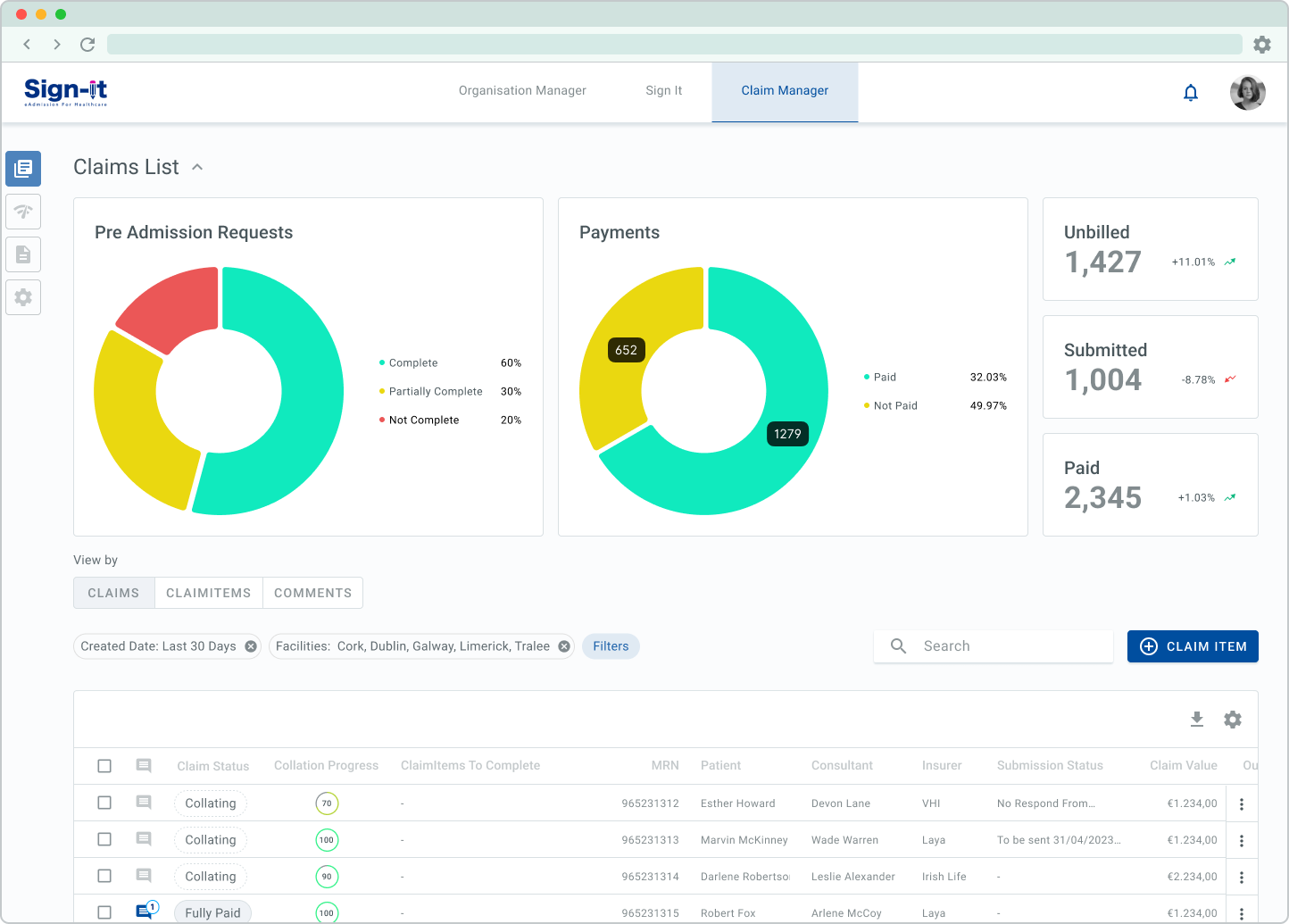Viewport: 1289px width, 924px height.
Task: Switch to Organisation Manager tab
Action: [x=522, y=91]
